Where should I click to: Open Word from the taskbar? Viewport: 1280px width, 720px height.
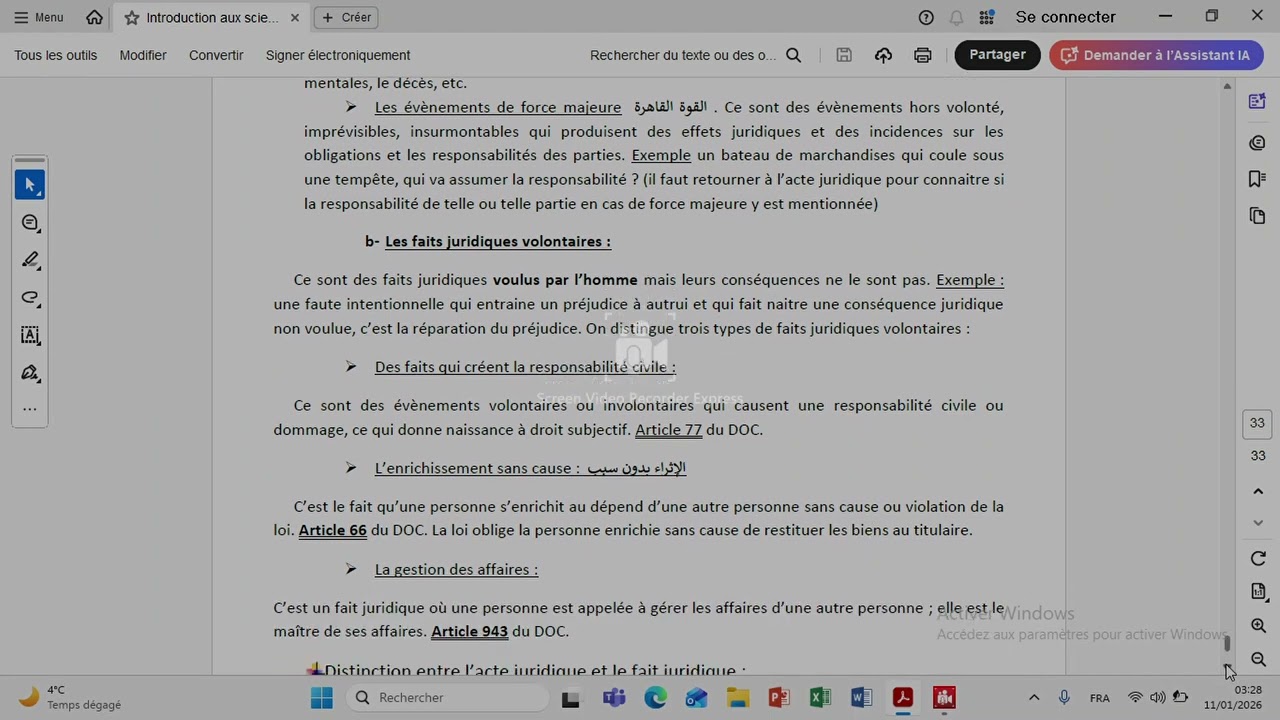pyautogui.click(x=861, y=698)
